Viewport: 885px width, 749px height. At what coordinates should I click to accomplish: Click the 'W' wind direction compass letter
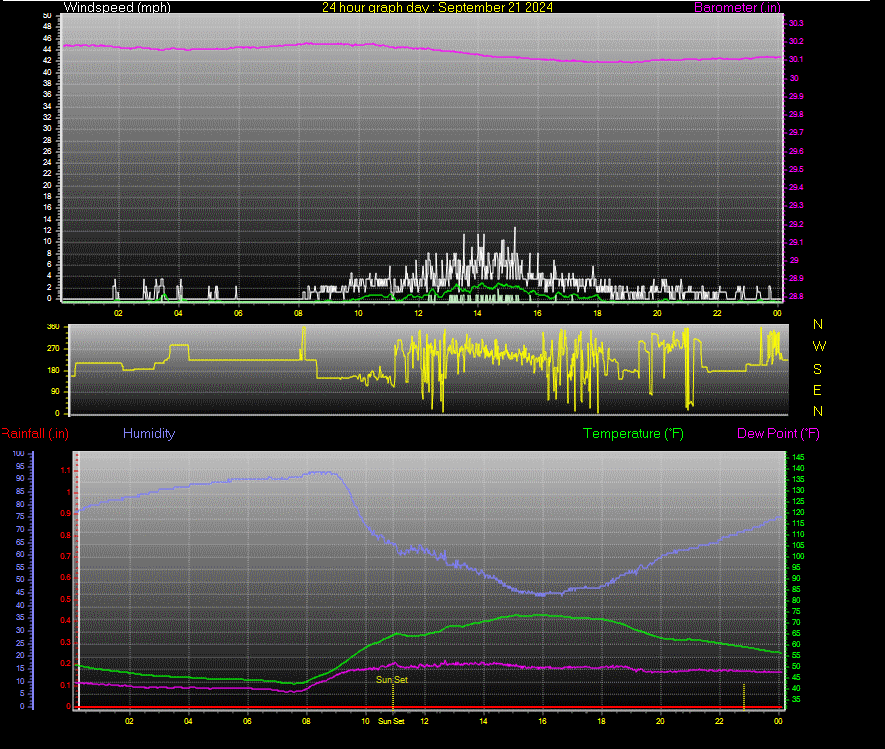pos(819,346)
